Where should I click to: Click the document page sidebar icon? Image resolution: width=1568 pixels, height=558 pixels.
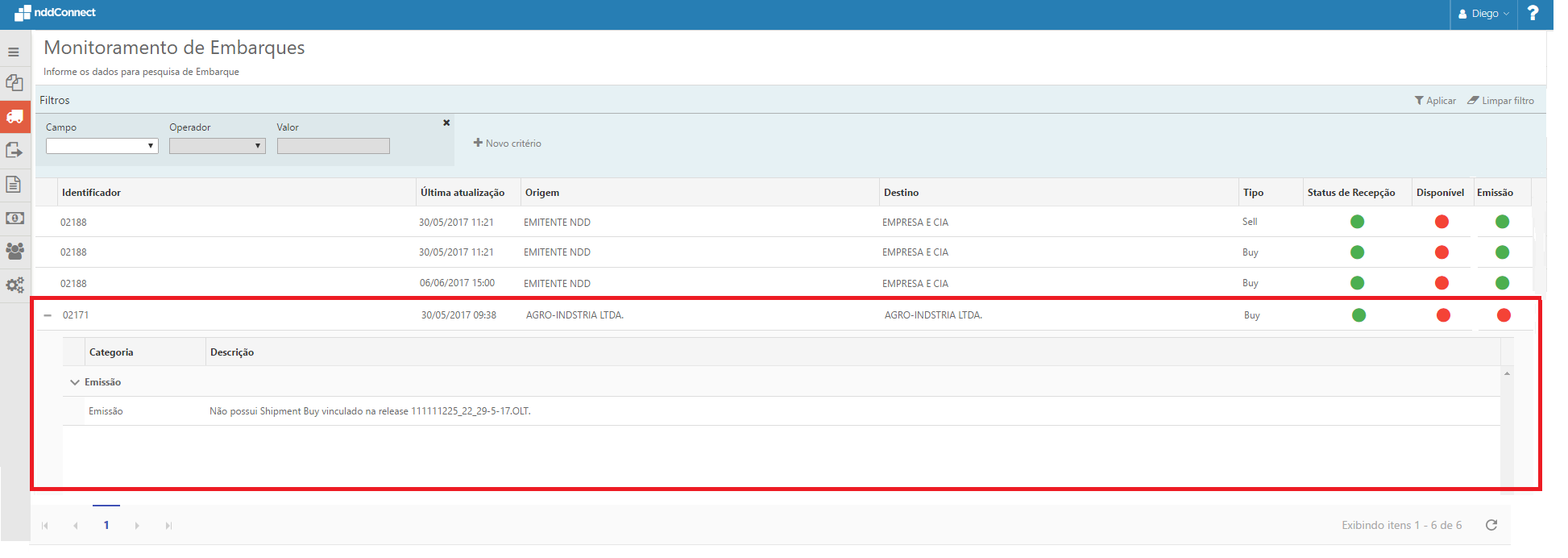(14, 185)
